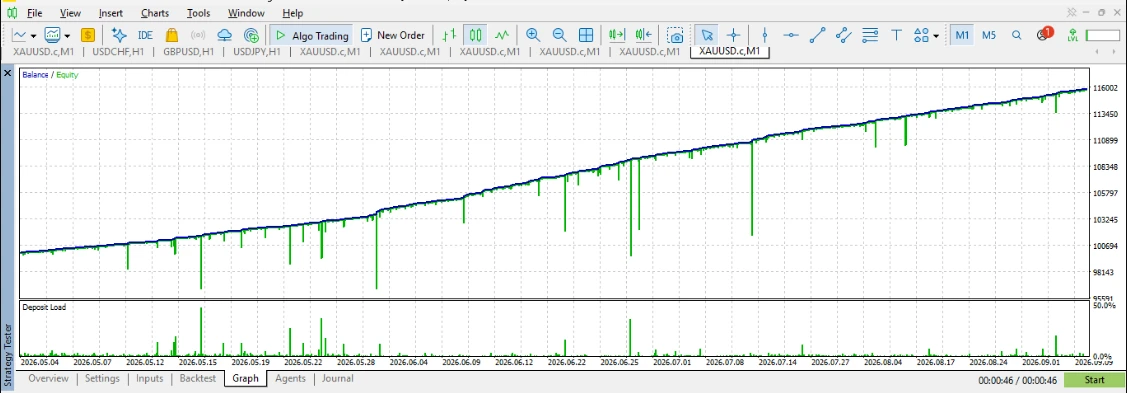Open account notifications with red badge
1127x393 pixels.
(1044, 34)
